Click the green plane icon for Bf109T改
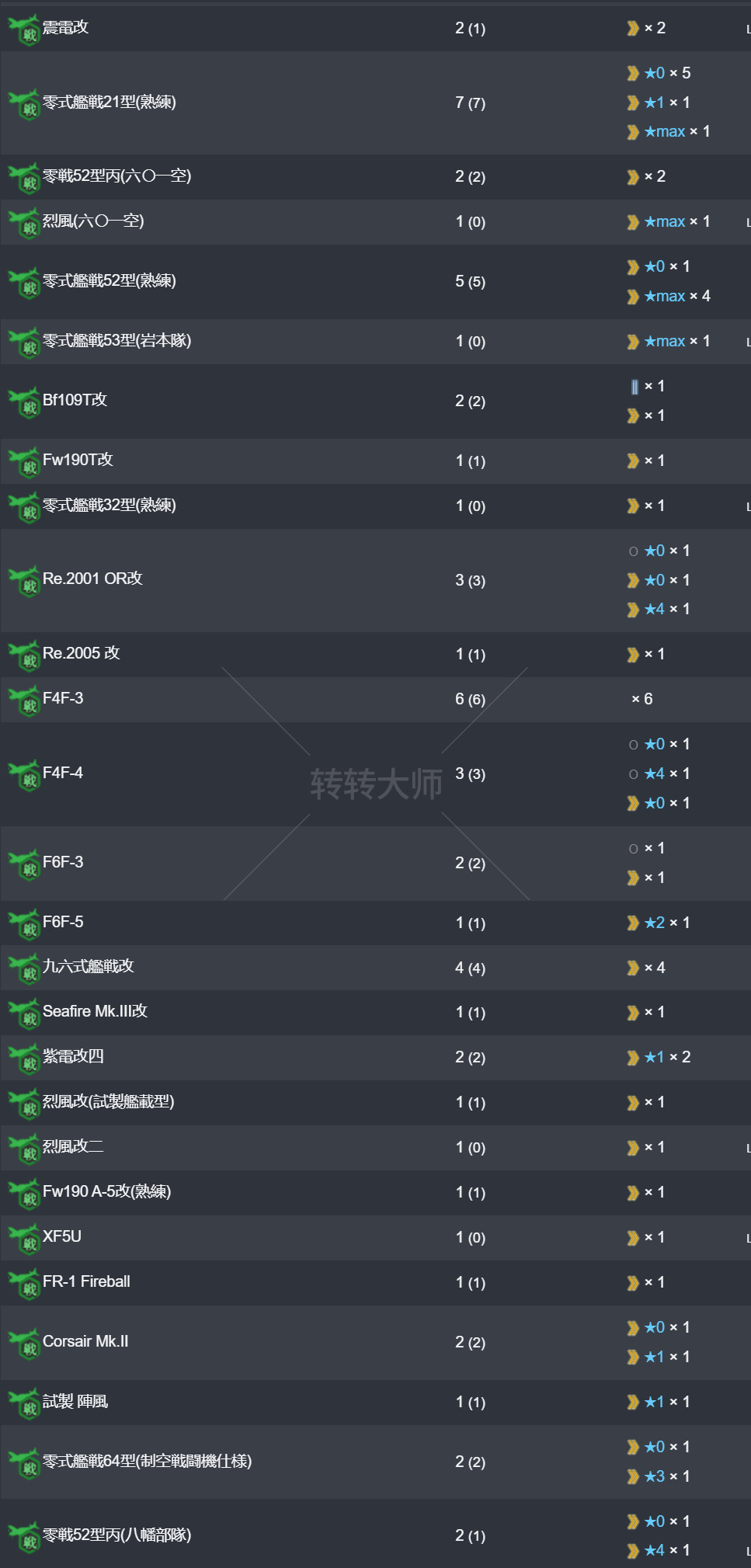The image size is (751, 1568). click(x=24, y=402)
